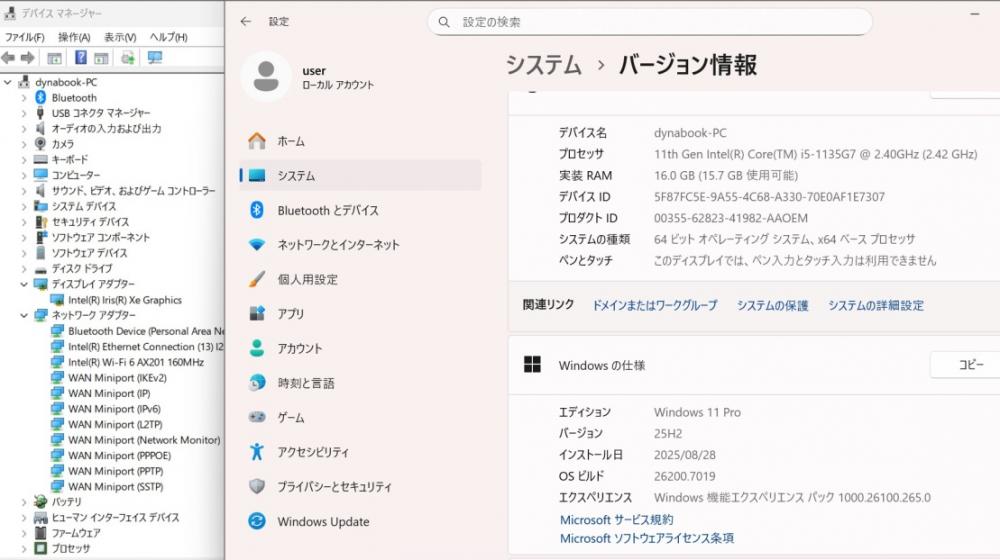The width and height of the screenshot is (1000, 560).
Task: Collapse the dynabook-PC root node
Action: [8, 82]
